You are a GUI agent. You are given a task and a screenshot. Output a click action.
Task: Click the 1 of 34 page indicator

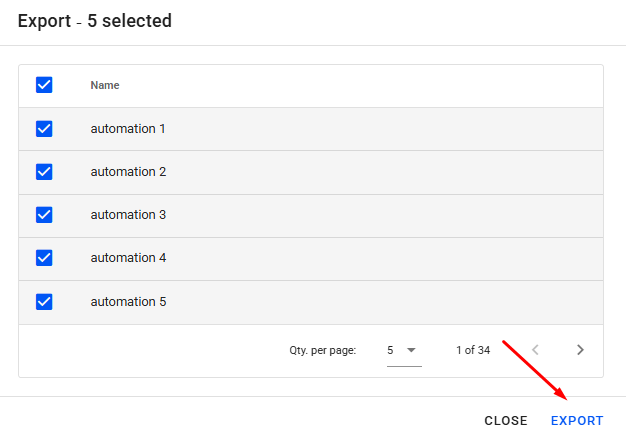coord(473,350)
